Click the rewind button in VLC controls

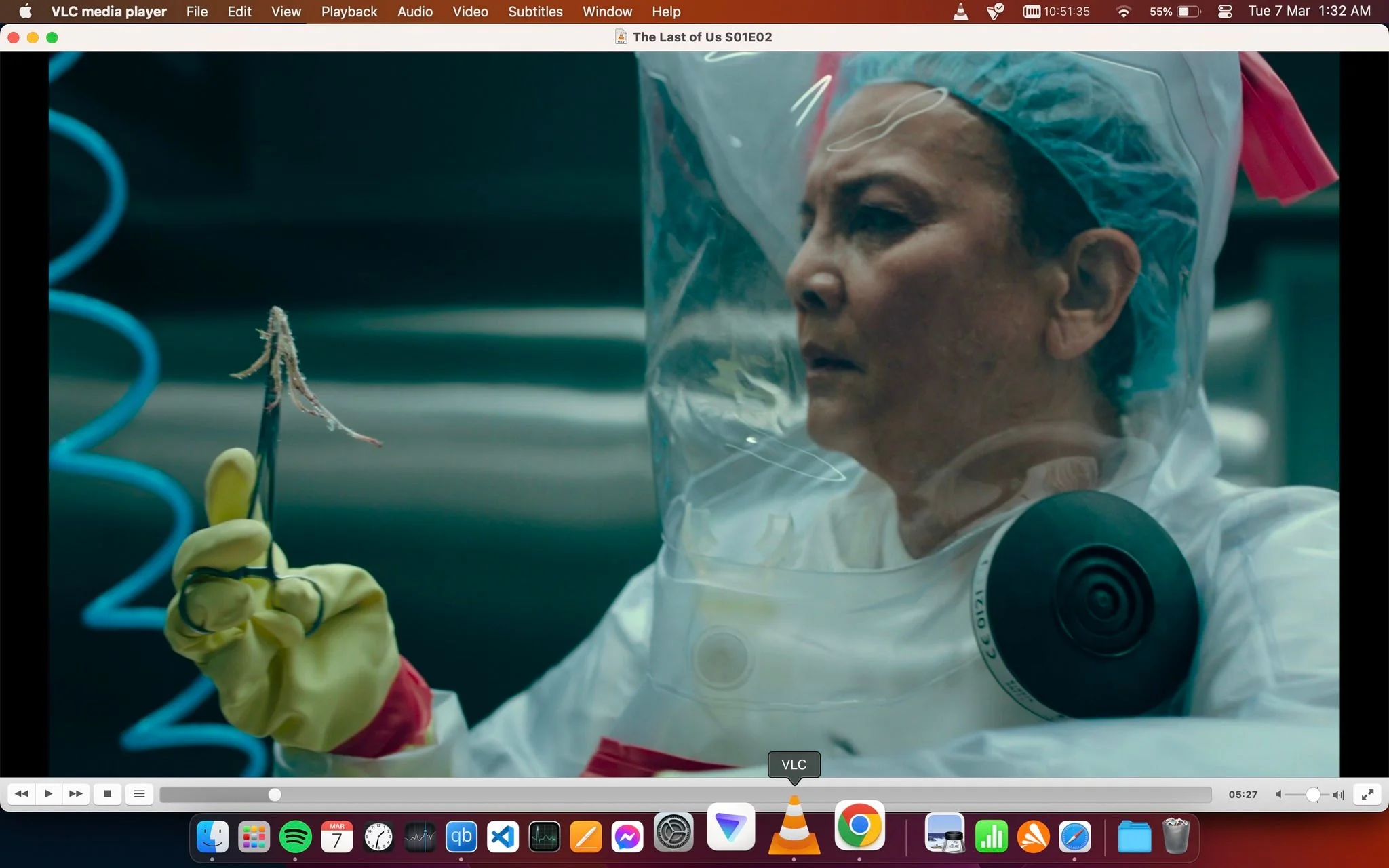(22, 794)
